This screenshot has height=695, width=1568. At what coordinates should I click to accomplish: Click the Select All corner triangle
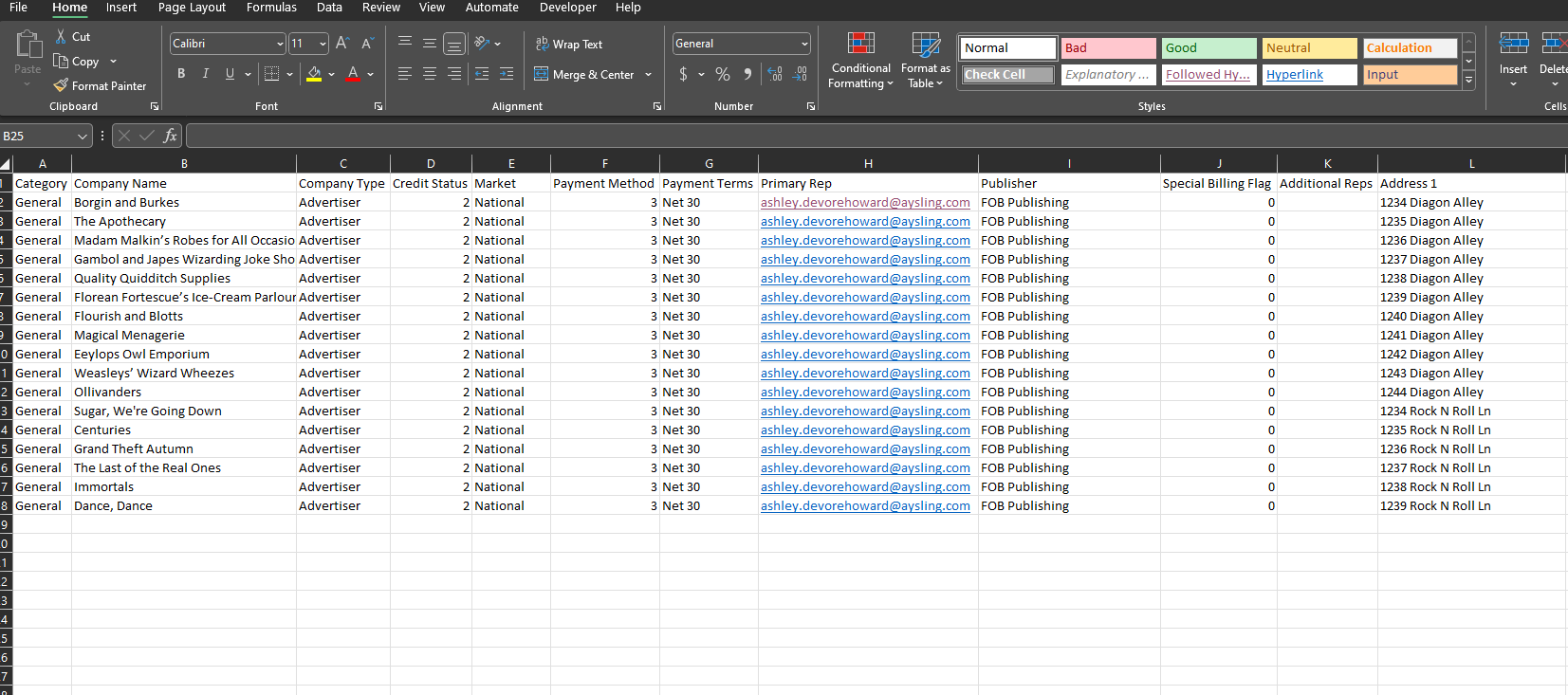pyautogui.click(x=6, y=163)
